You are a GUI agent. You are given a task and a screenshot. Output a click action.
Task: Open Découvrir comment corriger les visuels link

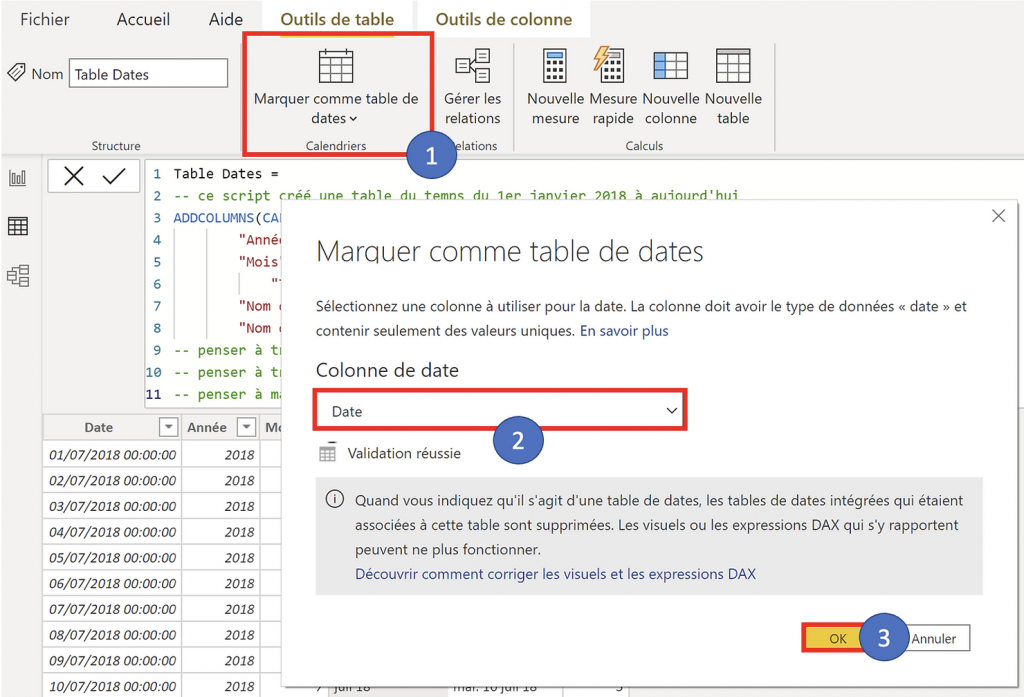555,574
